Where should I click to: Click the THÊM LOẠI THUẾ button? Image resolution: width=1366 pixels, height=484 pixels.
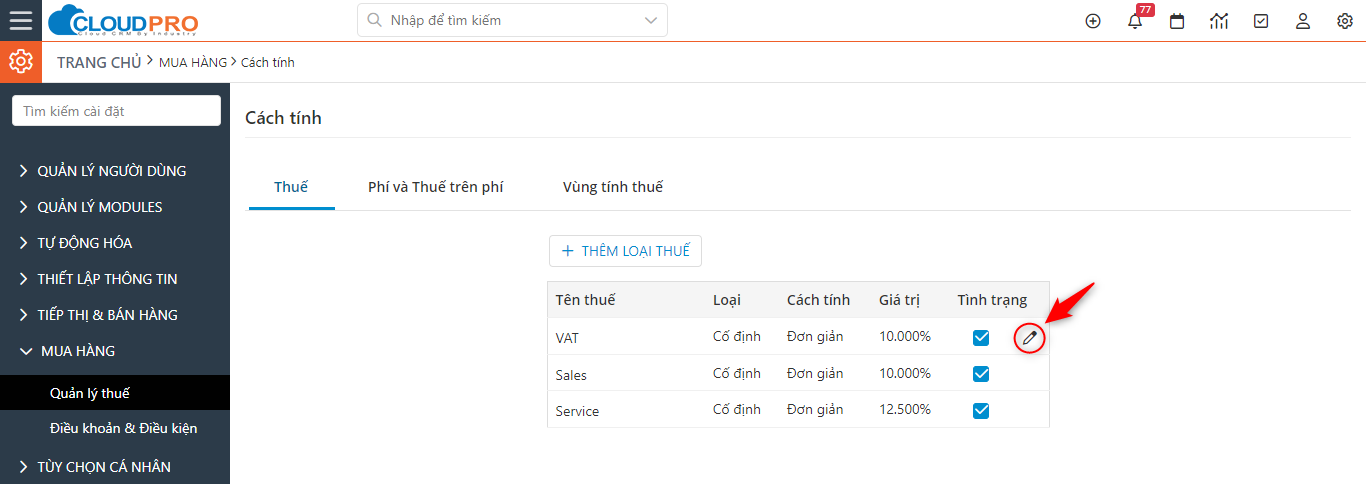pyautogui.click(x=625, y=251)
